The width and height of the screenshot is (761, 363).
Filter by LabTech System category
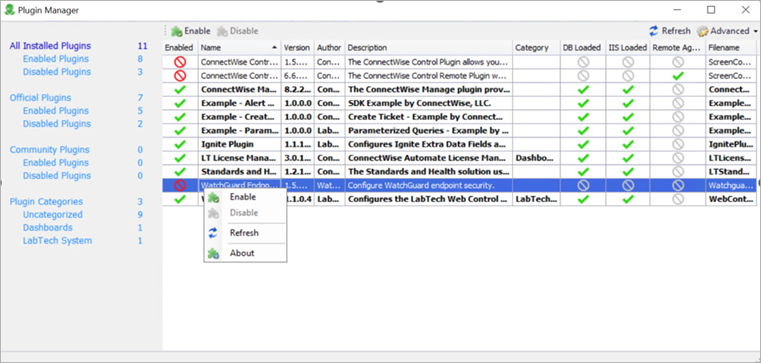click(x=57, y=241)
